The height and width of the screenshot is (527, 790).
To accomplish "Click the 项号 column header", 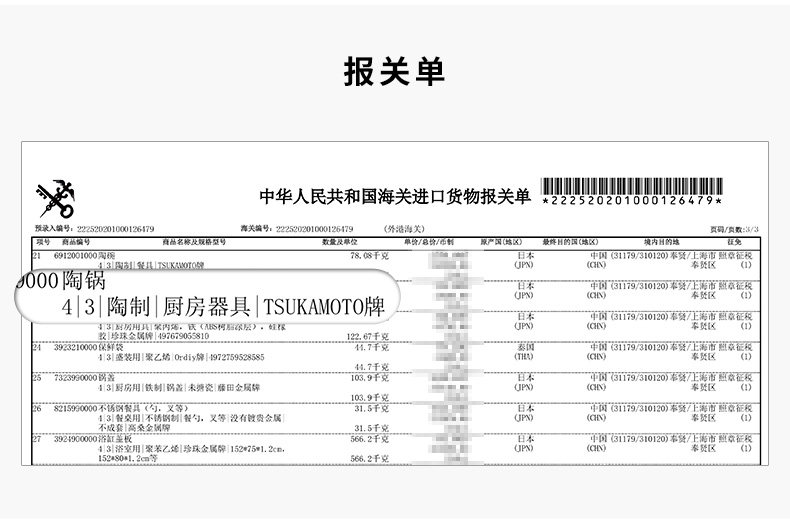I will pos(43,242).
